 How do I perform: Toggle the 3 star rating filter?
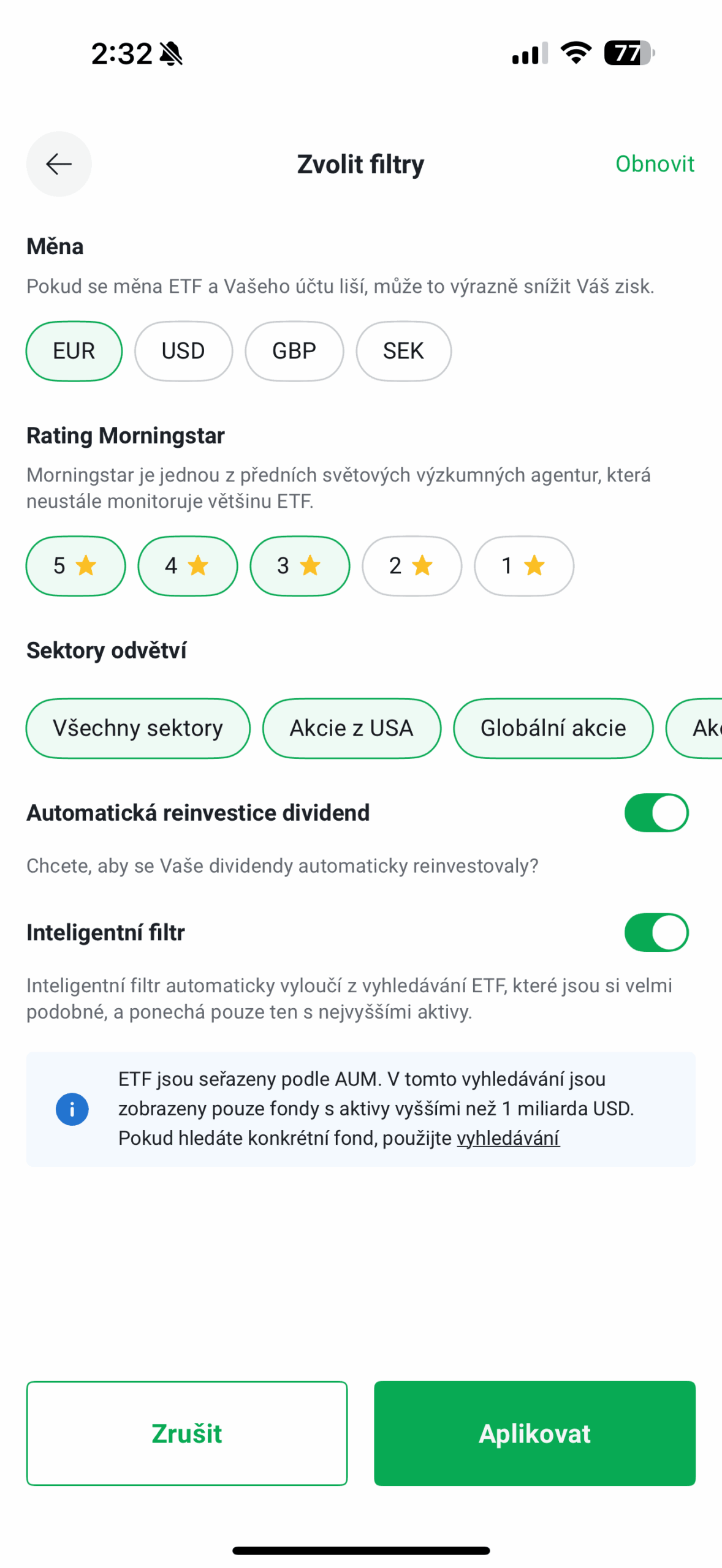click(x=300, y=565)
